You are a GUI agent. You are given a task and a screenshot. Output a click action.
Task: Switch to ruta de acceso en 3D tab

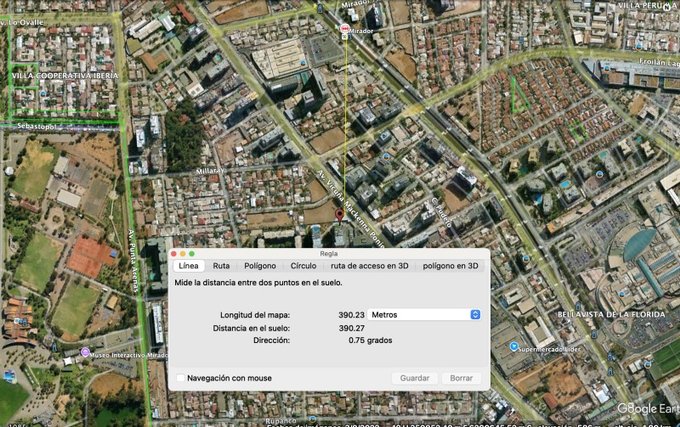coord(370,266)
